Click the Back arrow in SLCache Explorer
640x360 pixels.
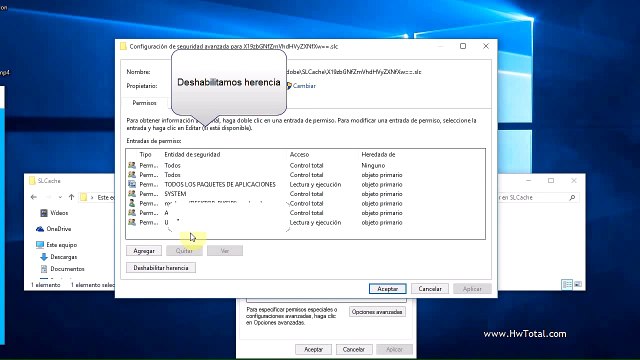click(34, 197)
